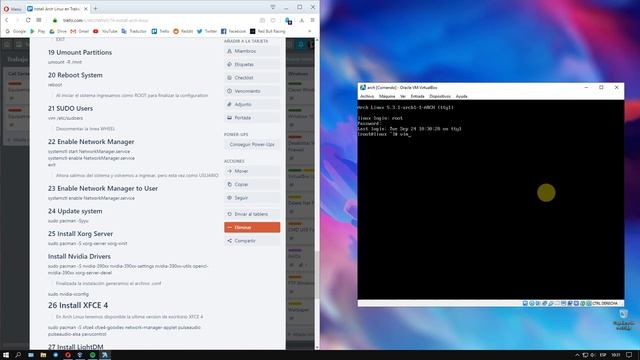The width and height of the screenshot is (640, 360).
Task: Close the Install Arch Linux Trello tab
Action: pyautogui.click(x=86, y=8)
